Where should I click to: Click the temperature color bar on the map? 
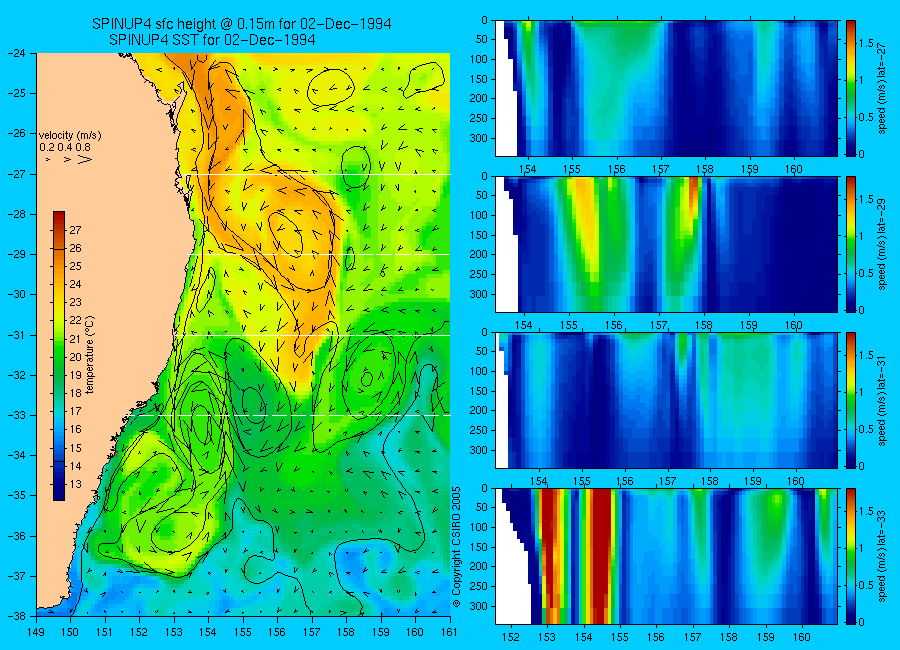pyautogui.click(x=59, y=356)
